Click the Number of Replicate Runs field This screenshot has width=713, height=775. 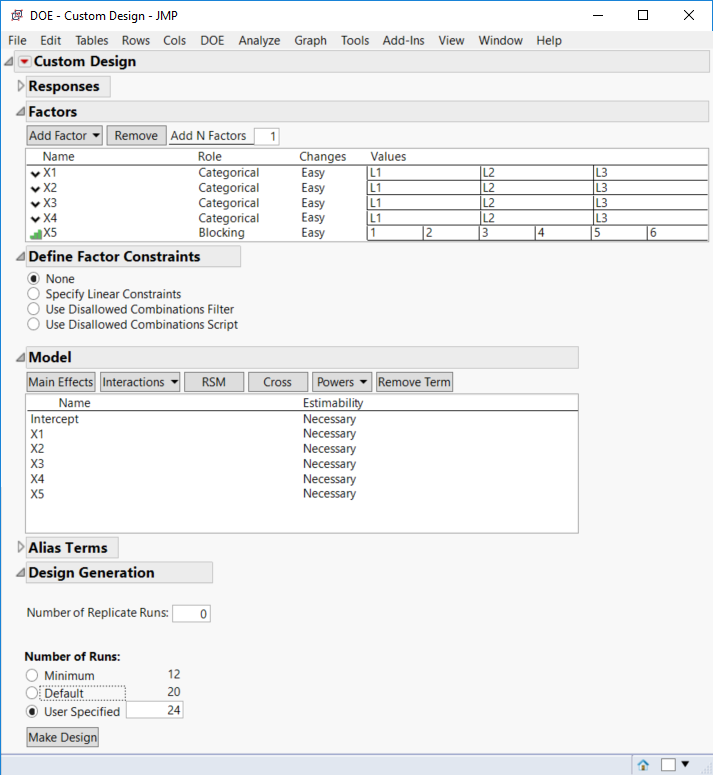tap(191, 614)
